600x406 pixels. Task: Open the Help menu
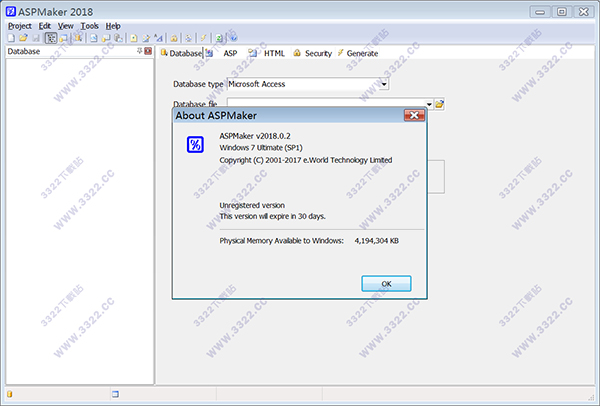point(113,26)
